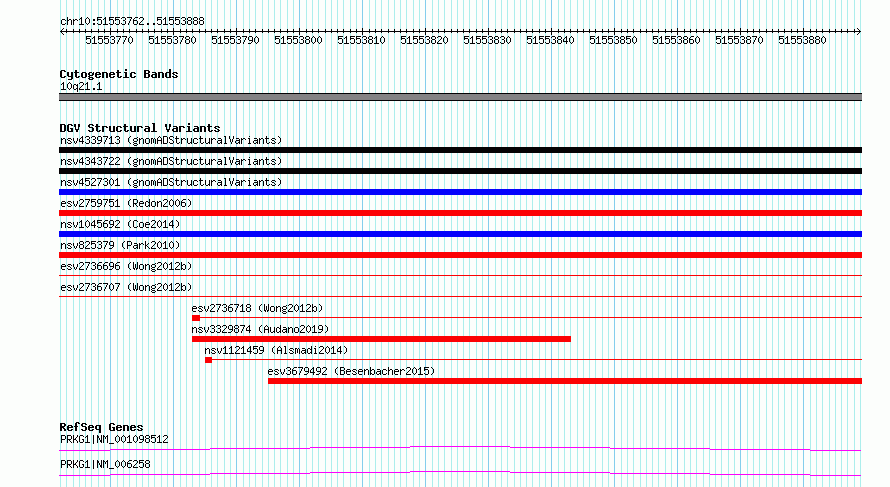
Task: Select the blue bar under nsv1045692
Action: [460, 234]
